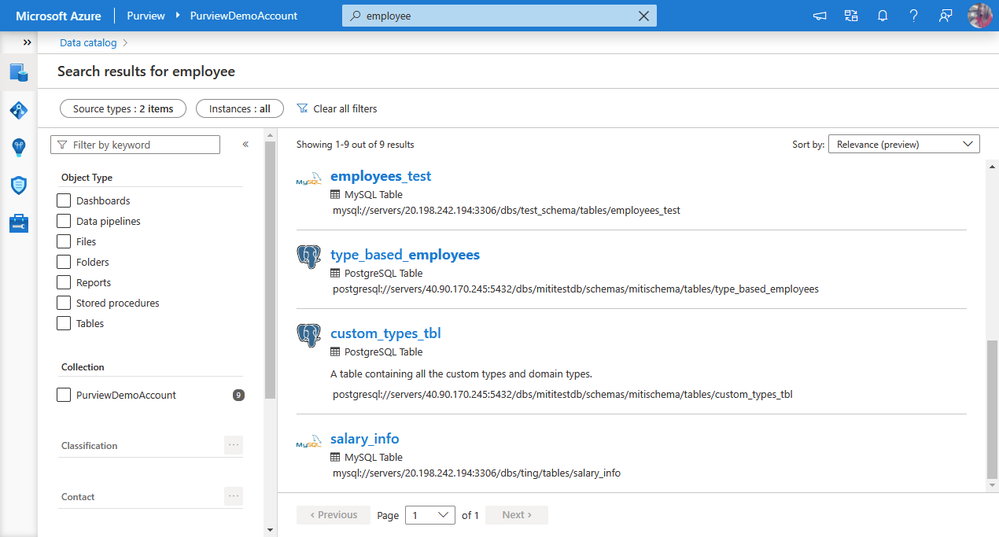Open the Data catalog sidebar icon

18,73
